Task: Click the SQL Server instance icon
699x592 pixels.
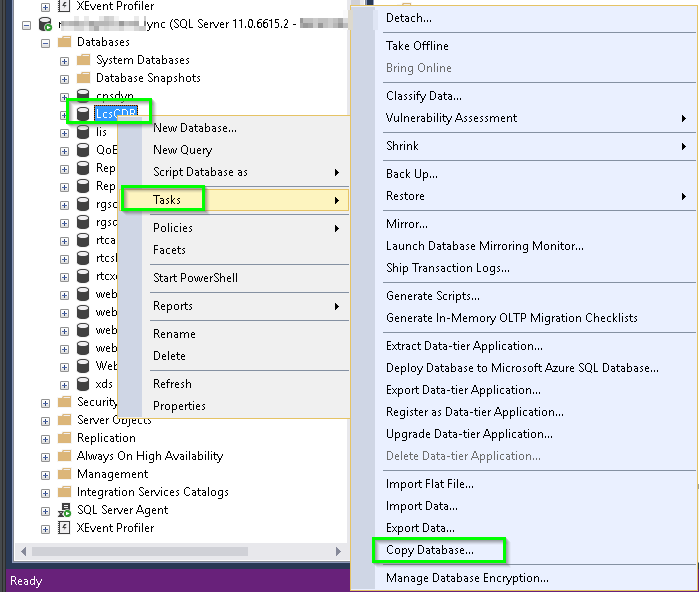Action: (x=45, y=24)
